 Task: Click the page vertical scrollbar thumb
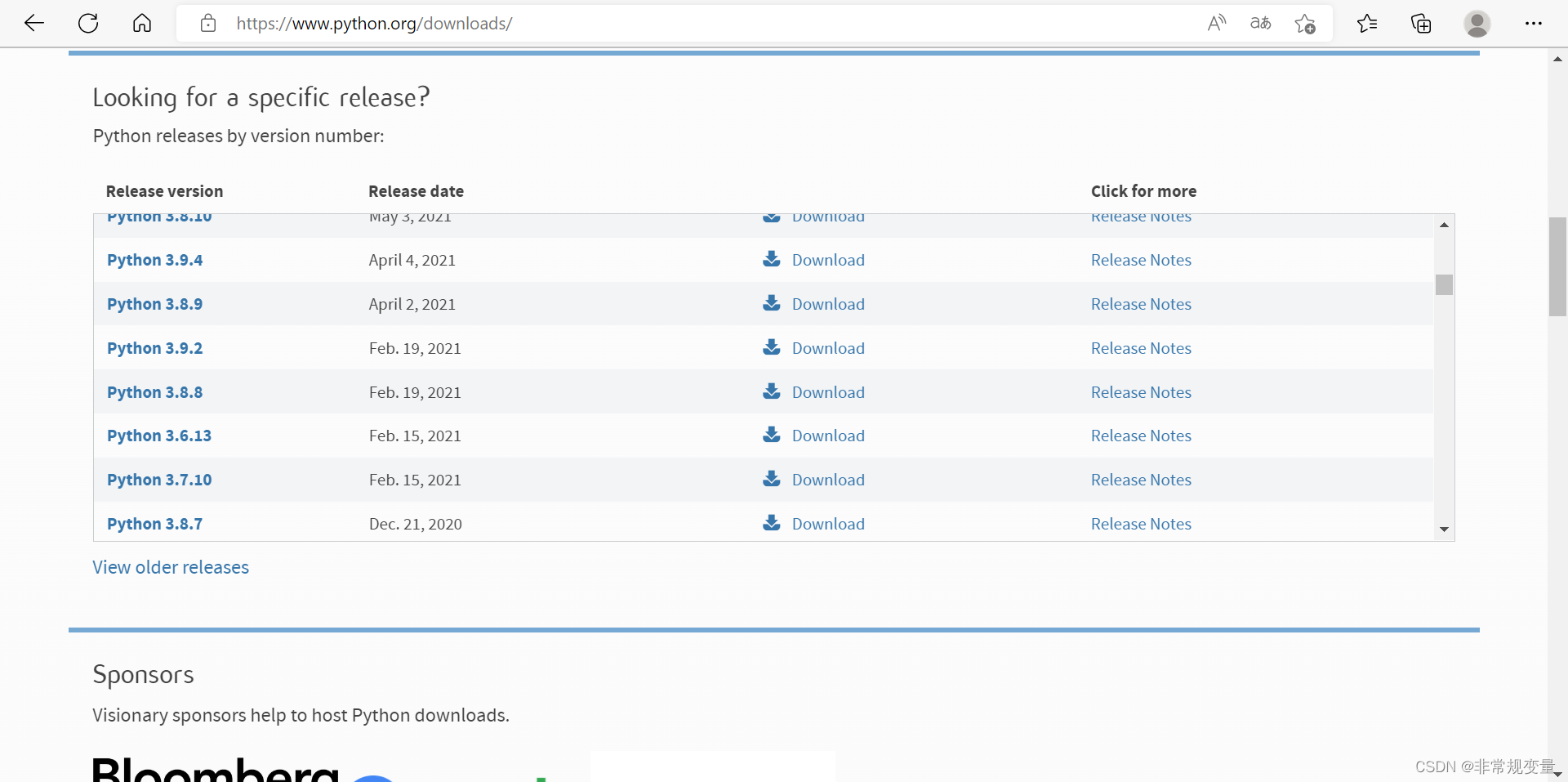pyautogui.click(x=1557, y=266)
